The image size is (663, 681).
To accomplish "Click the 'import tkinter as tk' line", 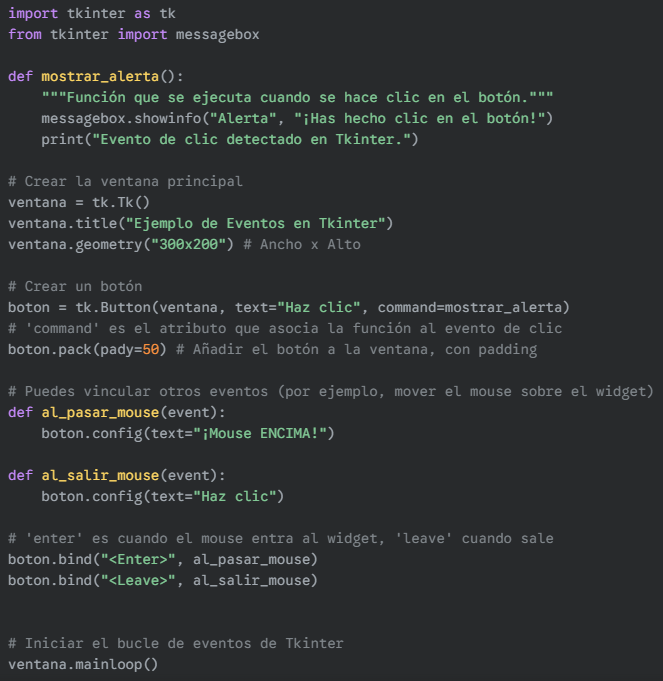I will click(92, 13).
